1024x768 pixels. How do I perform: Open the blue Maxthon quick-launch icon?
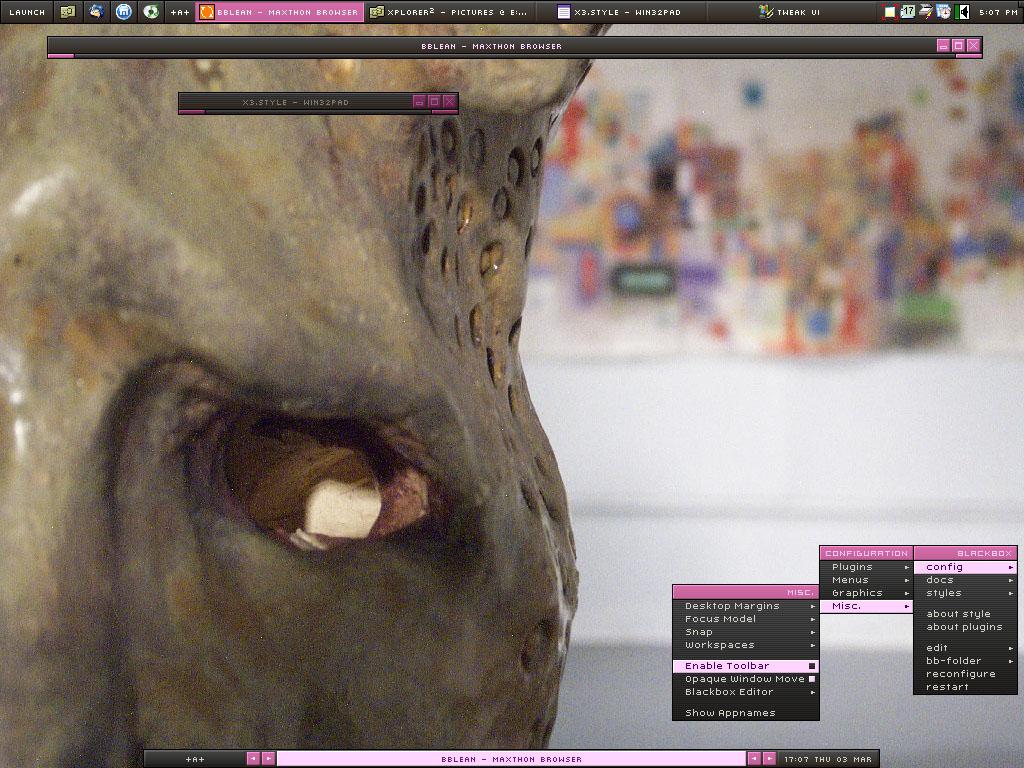123,12
